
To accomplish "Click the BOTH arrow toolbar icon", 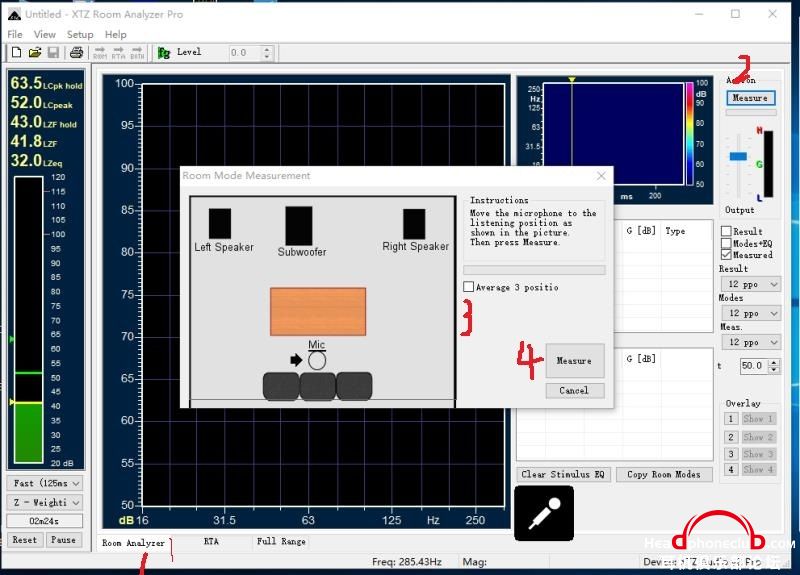I will point(137,53).
